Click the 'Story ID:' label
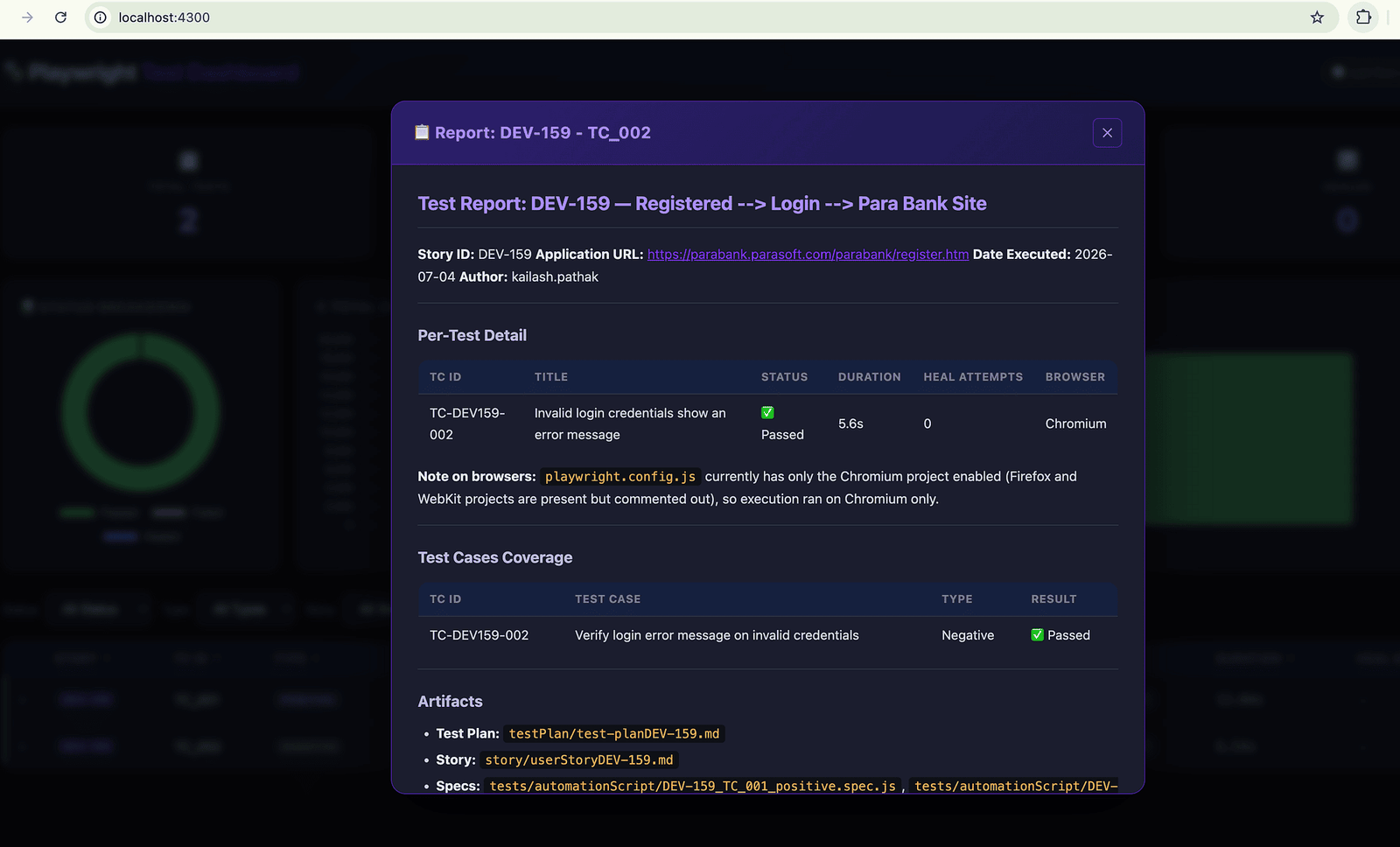Image resolution: width=1400 pixels, height=847 pixels. point(446,255)
